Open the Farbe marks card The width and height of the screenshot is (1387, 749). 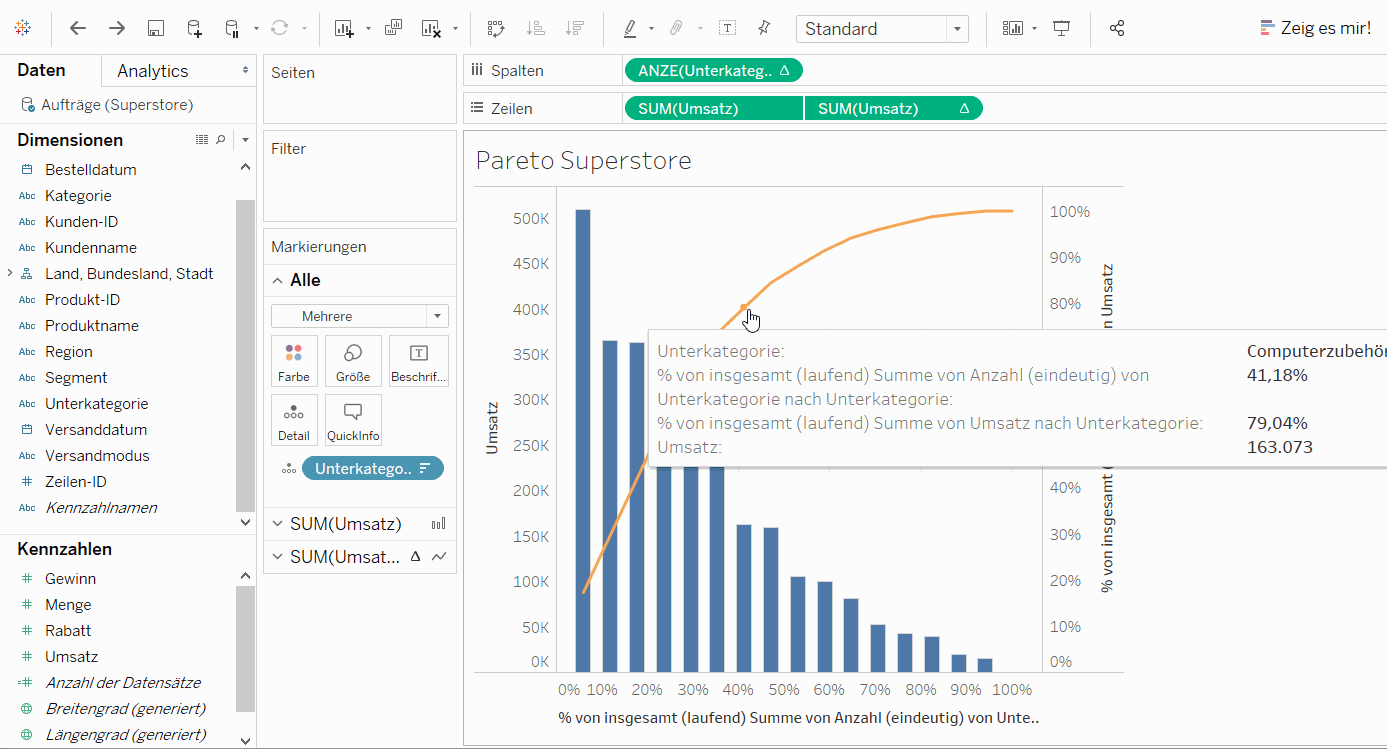(x=294, y=361)
